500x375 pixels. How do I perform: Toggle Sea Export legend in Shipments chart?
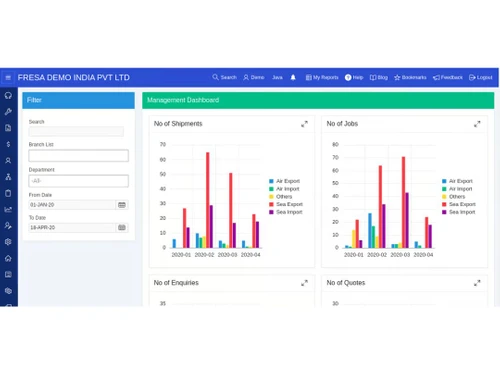click(x=286, y=204)
